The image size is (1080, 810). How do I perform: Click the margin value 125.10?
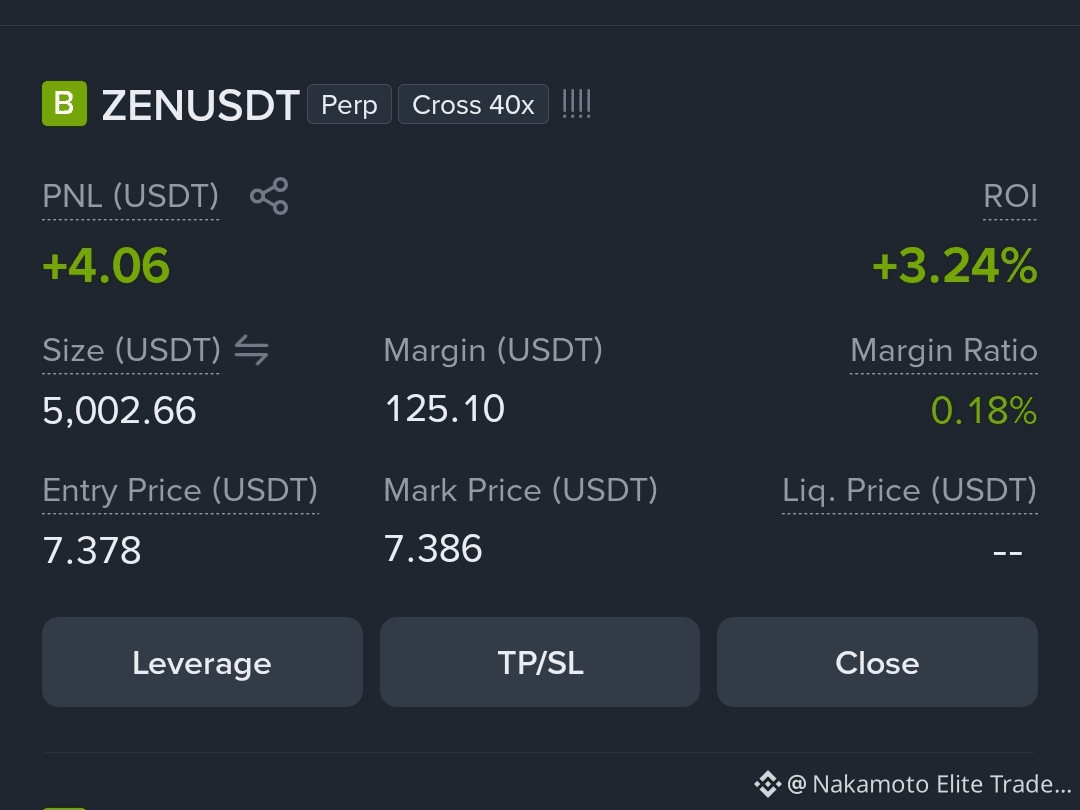(x=445, y=409)
